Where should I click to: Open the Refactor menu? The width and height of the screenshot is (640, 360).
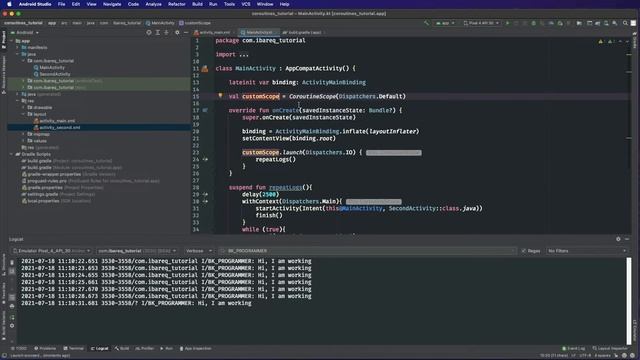tap(177, 4)
